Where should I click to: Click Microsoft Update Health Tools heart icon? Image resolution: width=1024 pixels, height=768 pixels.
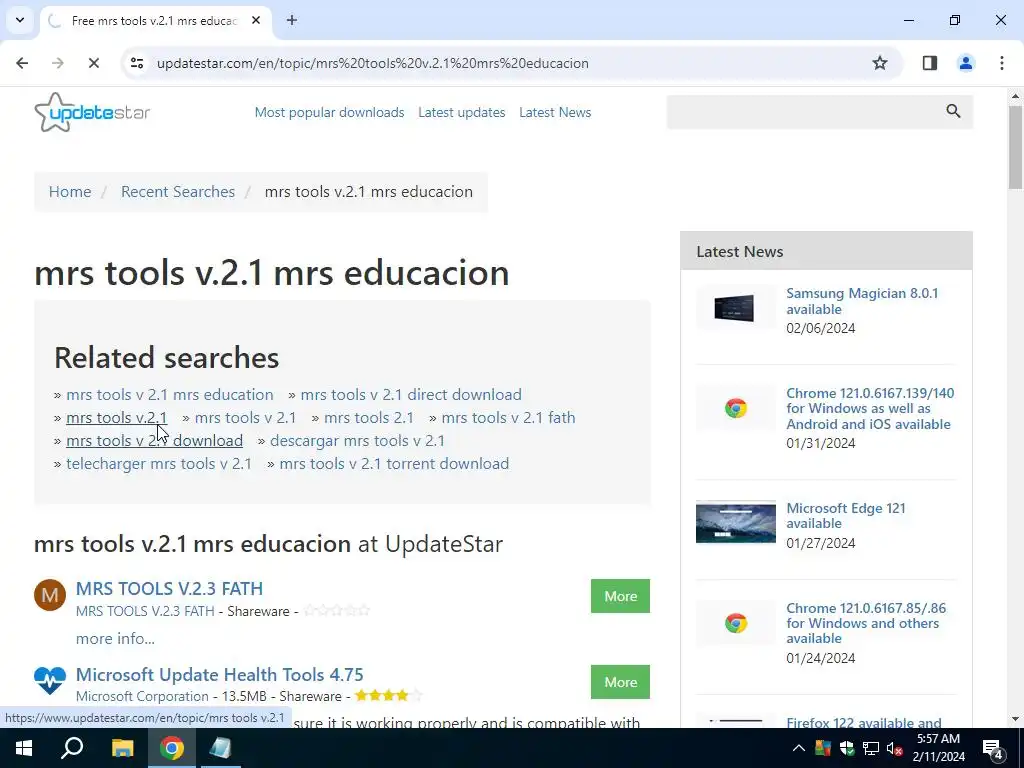pos(50,680)
